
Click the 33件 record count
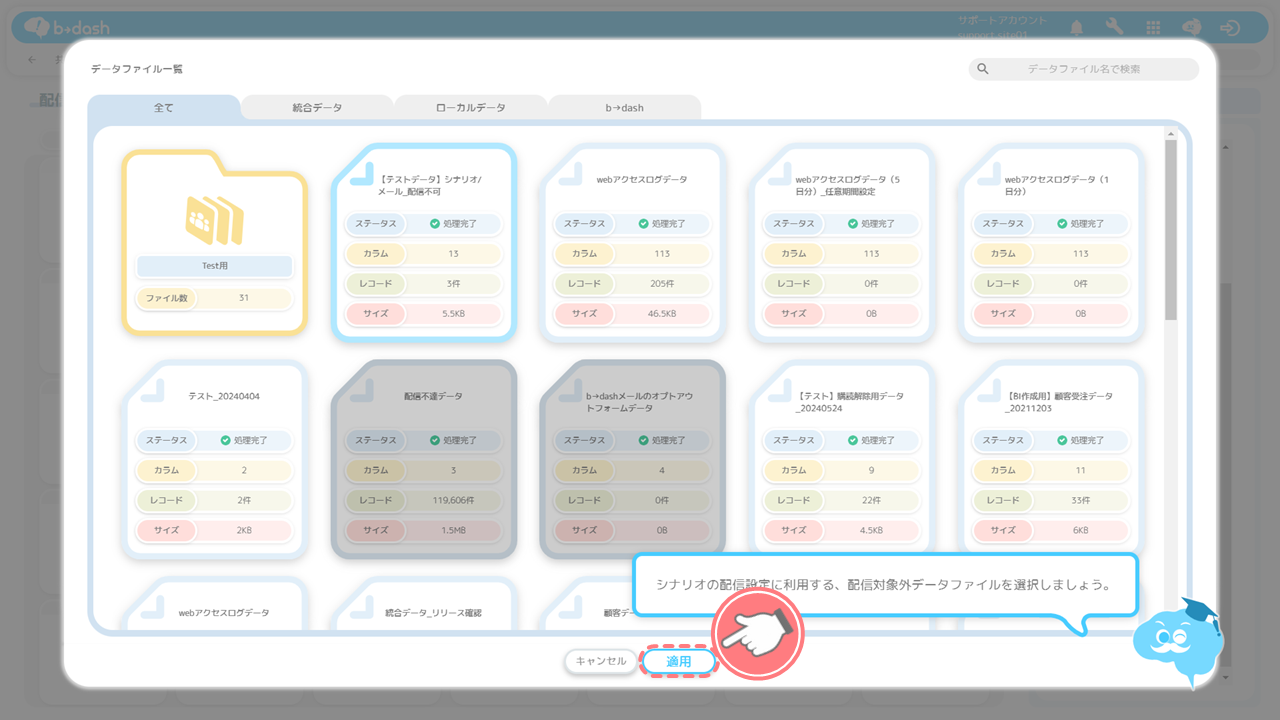tap(1080, 500)
